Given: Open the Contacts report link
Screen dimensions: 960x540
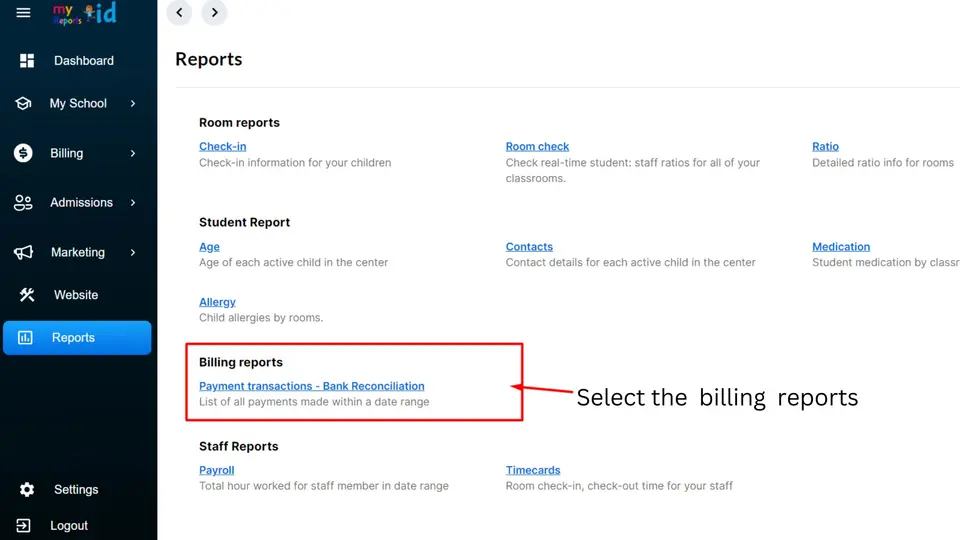Looking at the screenshot, I should point(529,247).
